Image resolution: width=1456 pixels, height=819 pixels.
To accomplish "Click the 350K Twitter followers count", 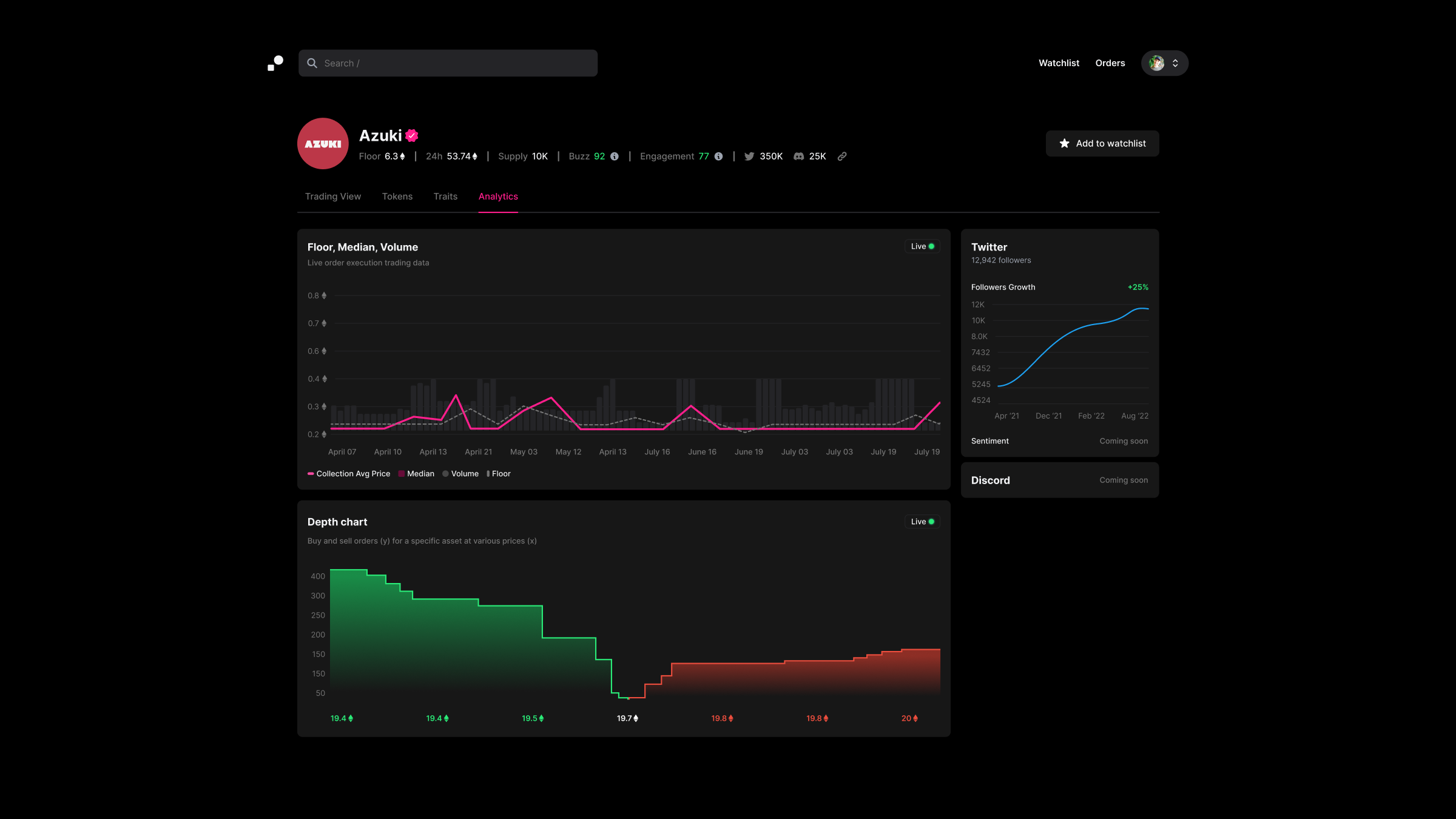I will [x=771, y=157].
